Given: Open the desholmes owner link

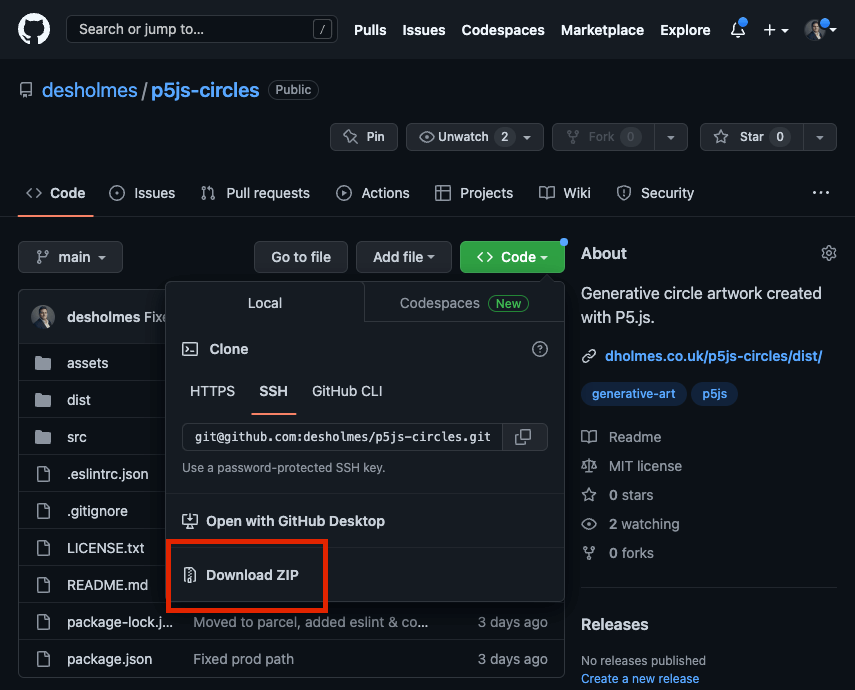Looking at the screenshot, I should coord(89,90).
